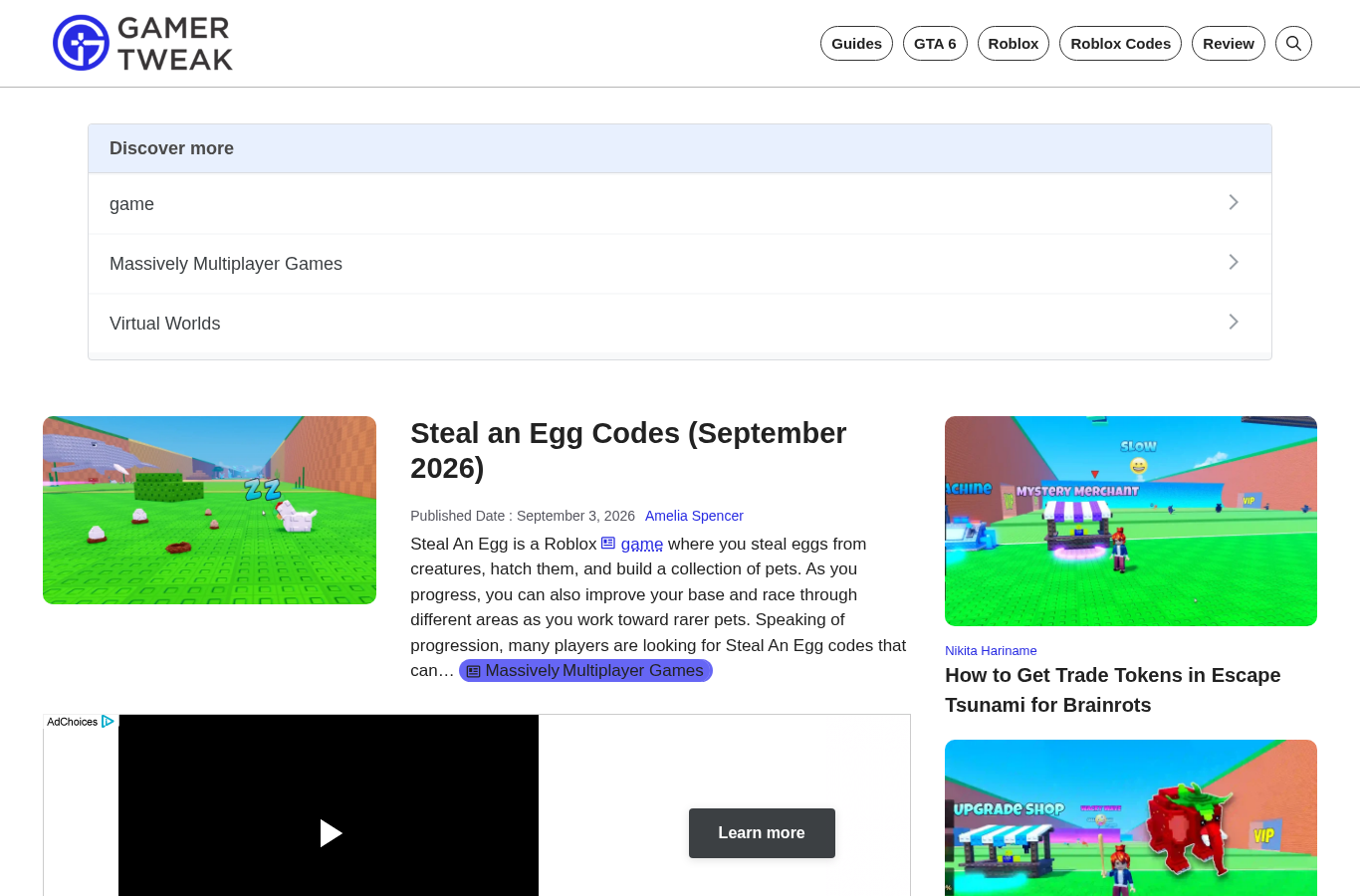Go to the Roblox section
This screenshot has width=1360, height=896.
pos(1014,43)
